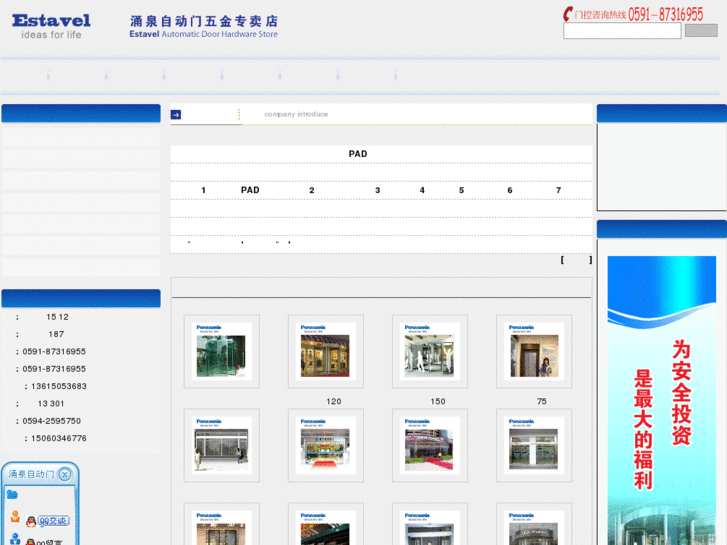This screenshot has width=727, height=545.
Task: Click the 150 product label
Action: point(438,401)
